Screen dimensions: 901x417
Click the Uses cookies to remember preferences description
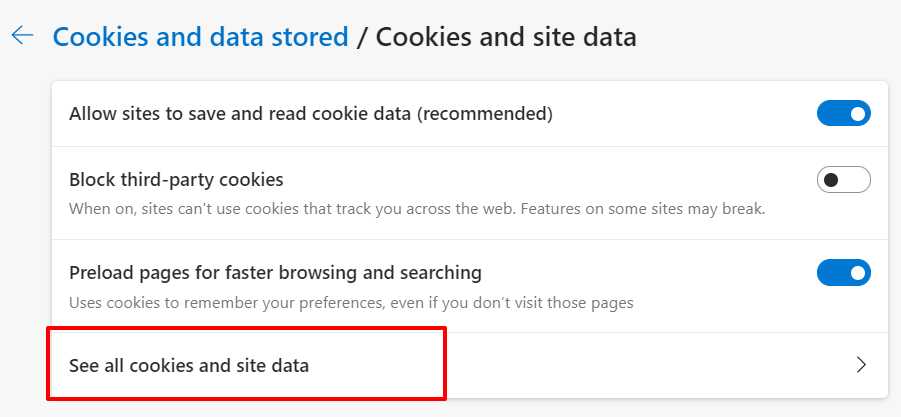(351, 301)
